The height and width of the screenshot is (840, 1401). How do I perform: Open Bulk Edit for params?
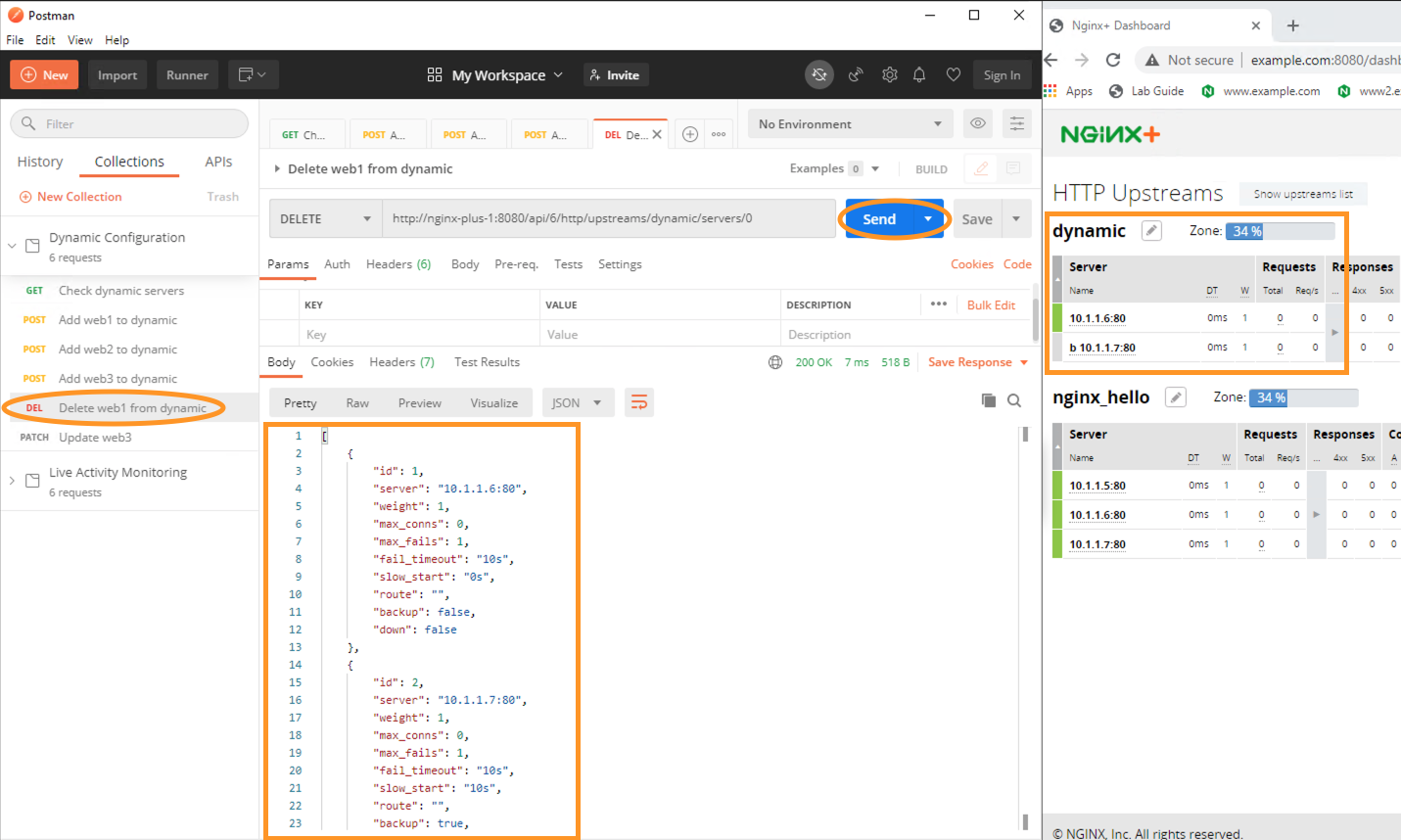(x=991, y=304)
